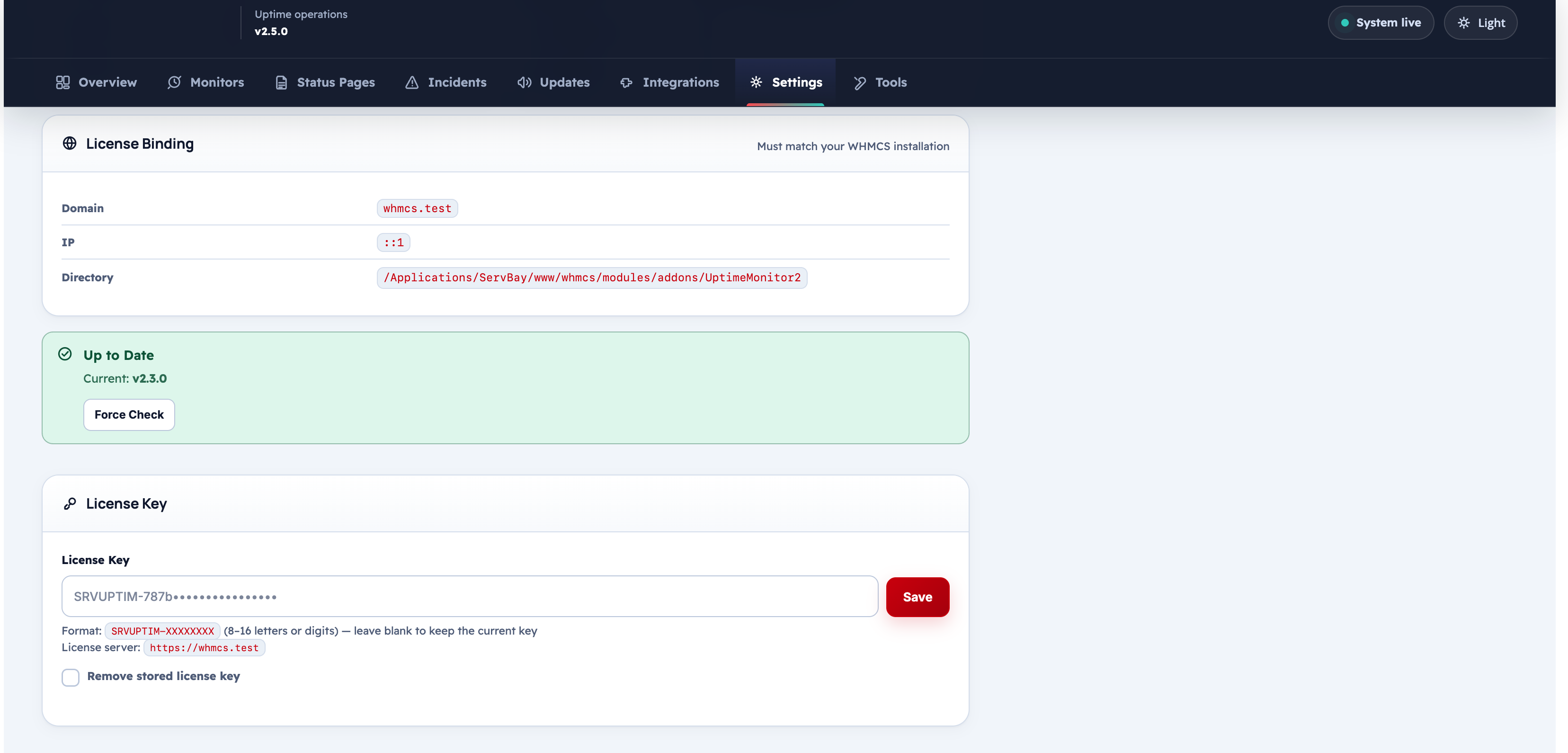Click the green System live status dot
The width and height of the screenshot is (1568, 753).
click(1345, 23)
